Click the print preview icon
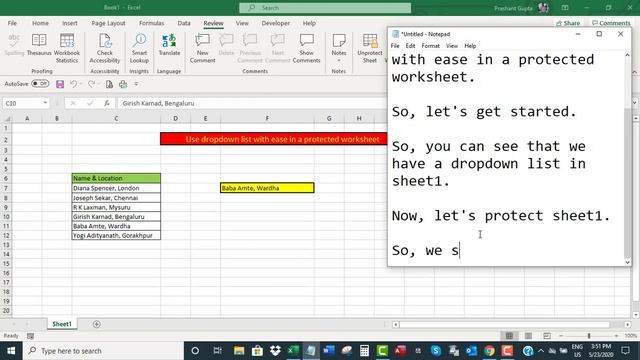640x360 pixels. (109, 84)
